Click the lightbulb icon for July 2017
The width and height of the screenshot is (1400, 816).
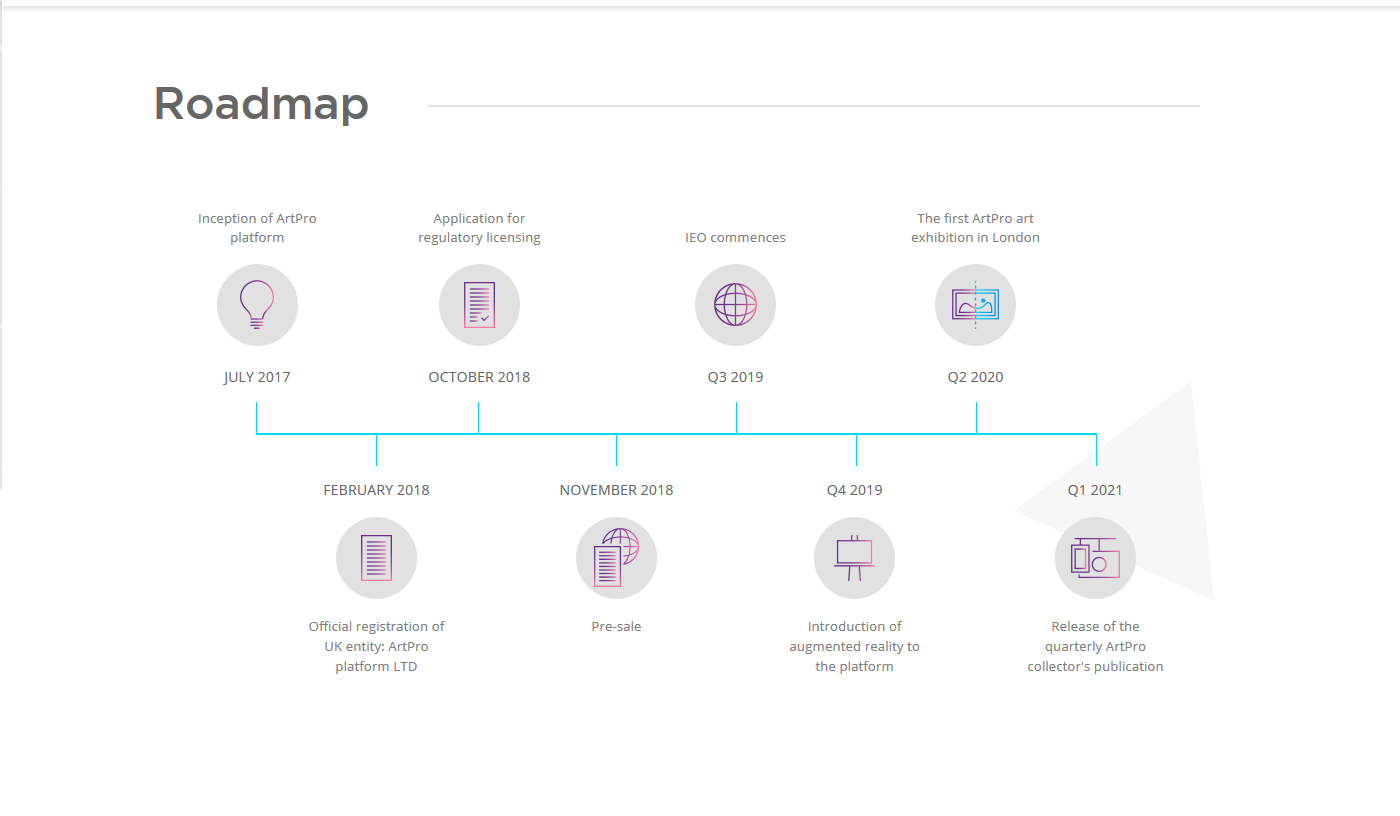(x=257, y=305)
